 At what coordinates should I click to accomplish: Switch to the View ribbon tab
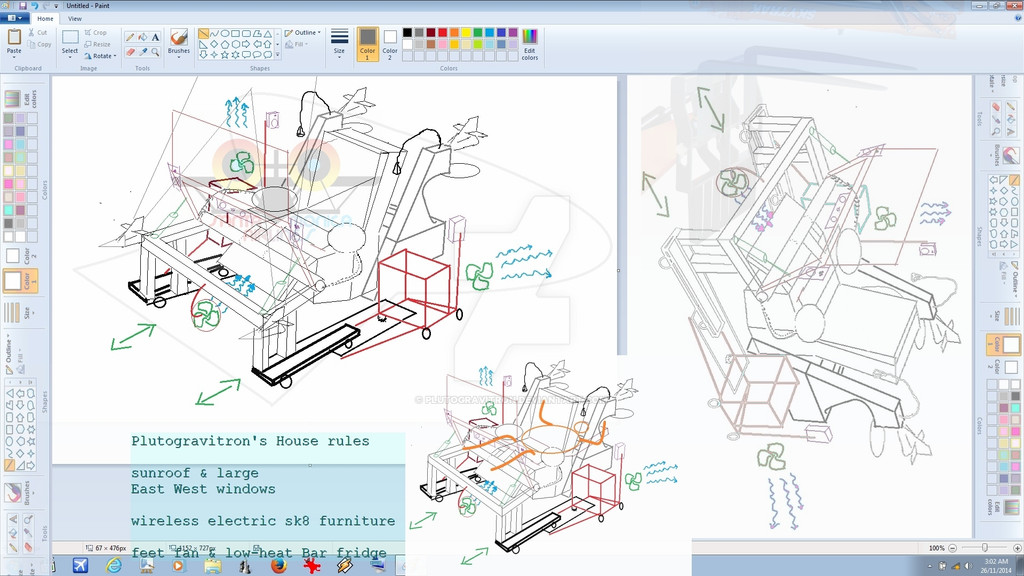tap(75, 18)
